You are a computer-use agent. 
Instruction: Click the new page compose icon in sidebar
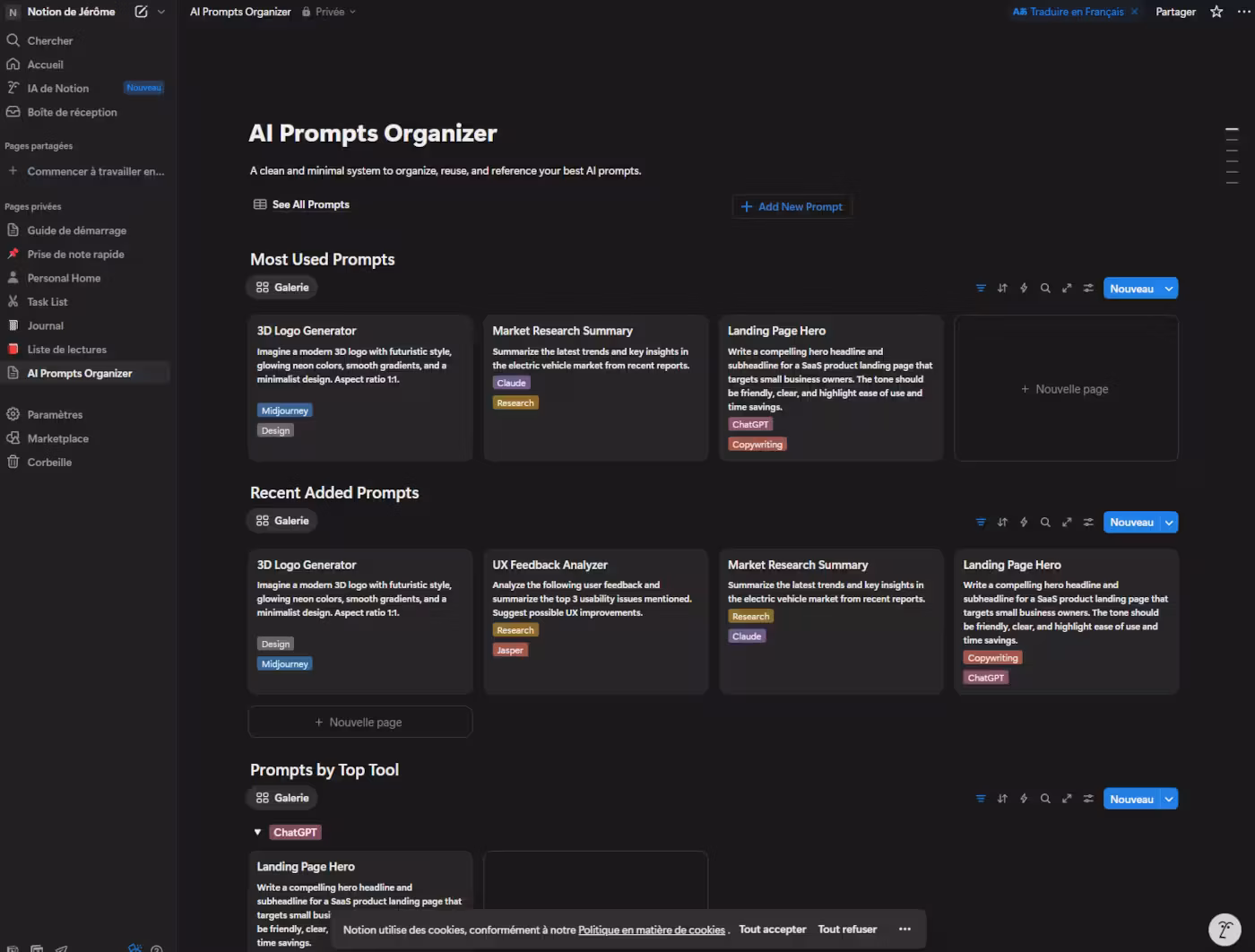[x=141, y=12]
